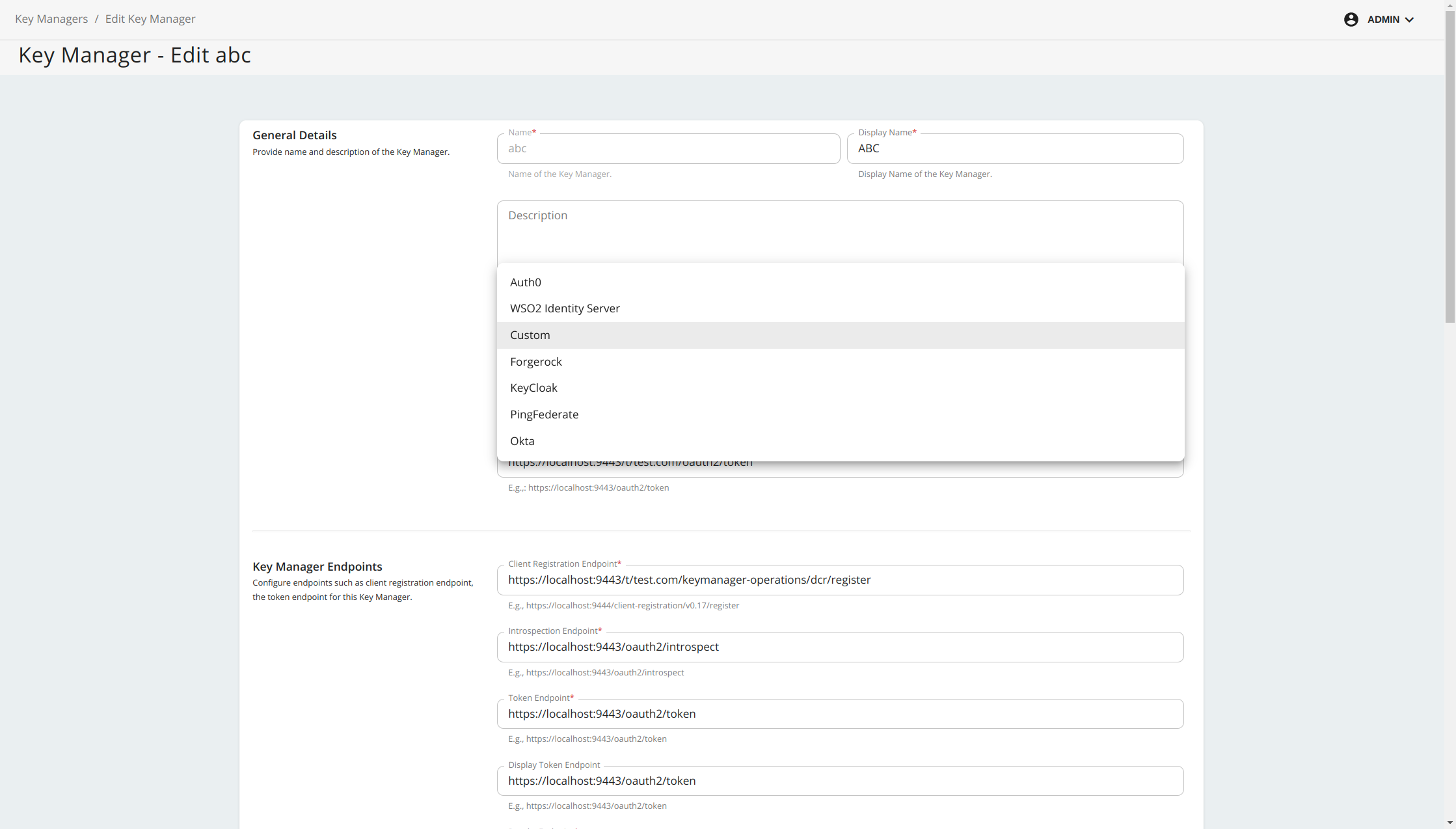Click the "Edit Key Manager" breadcrumb
This screenshot has height=829, width=1456.
coord(150,18)
